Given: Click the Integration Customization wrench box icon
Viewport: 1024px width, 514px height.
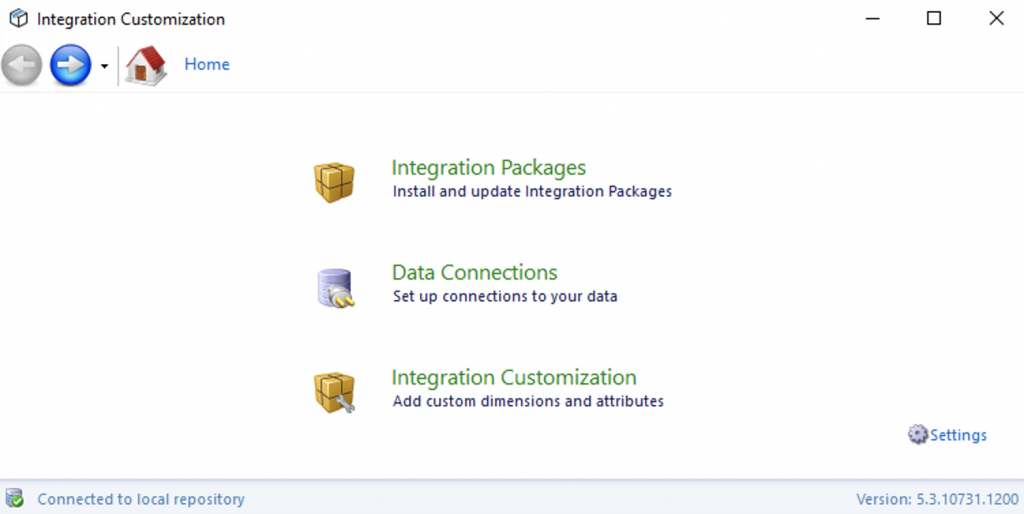Looking at the screenshot, I should pos(334,392).
